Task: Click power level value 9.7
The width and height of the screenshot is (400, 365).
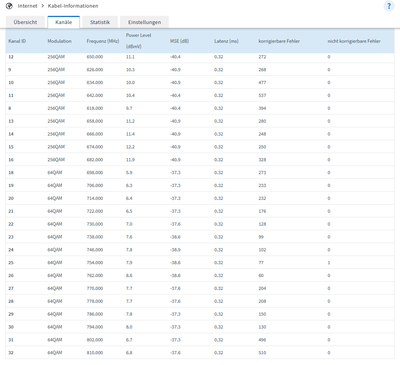Action: point(129,108)
